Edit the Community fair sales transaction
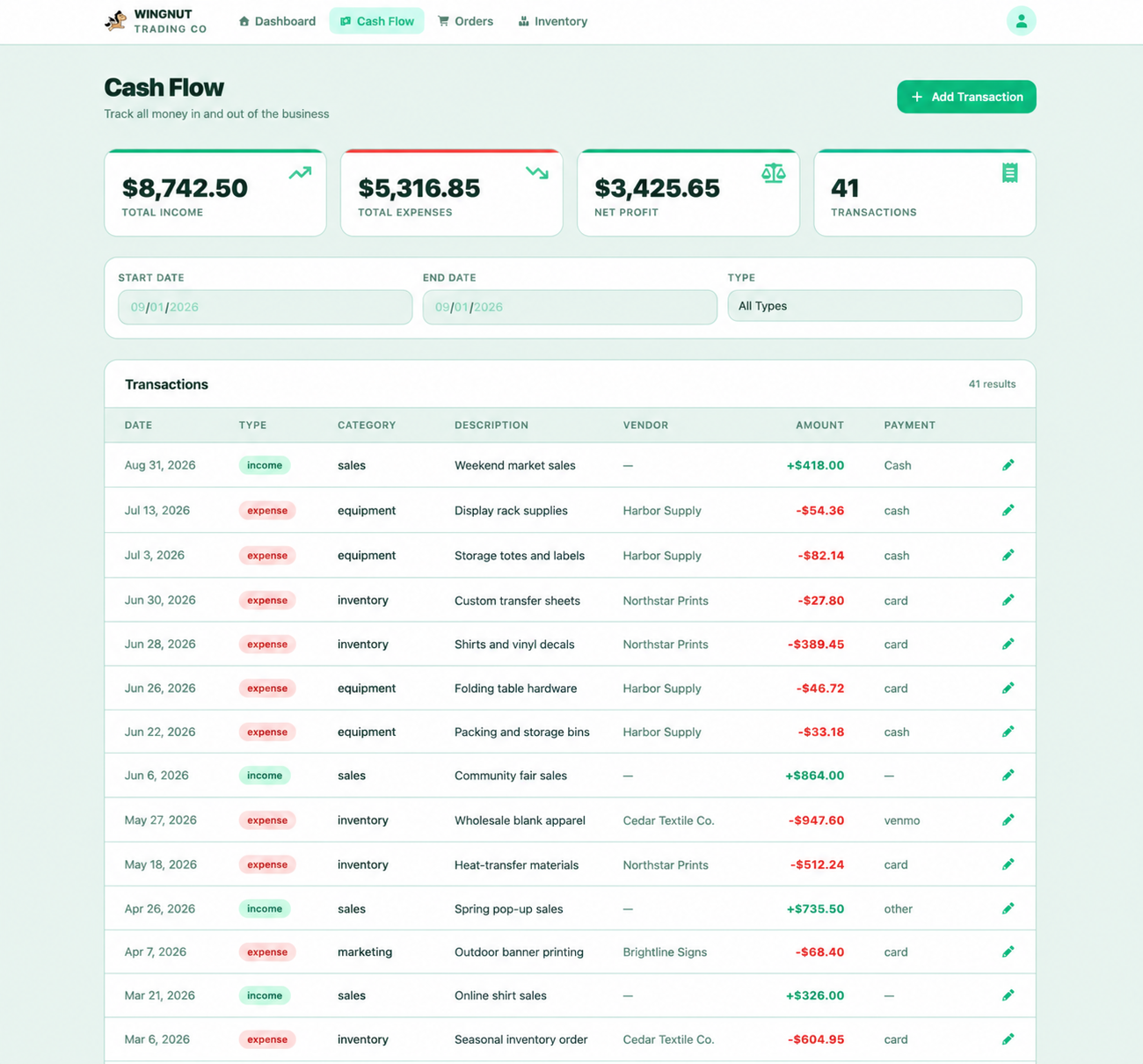1143x1064 pixels. click(1008, 775)
